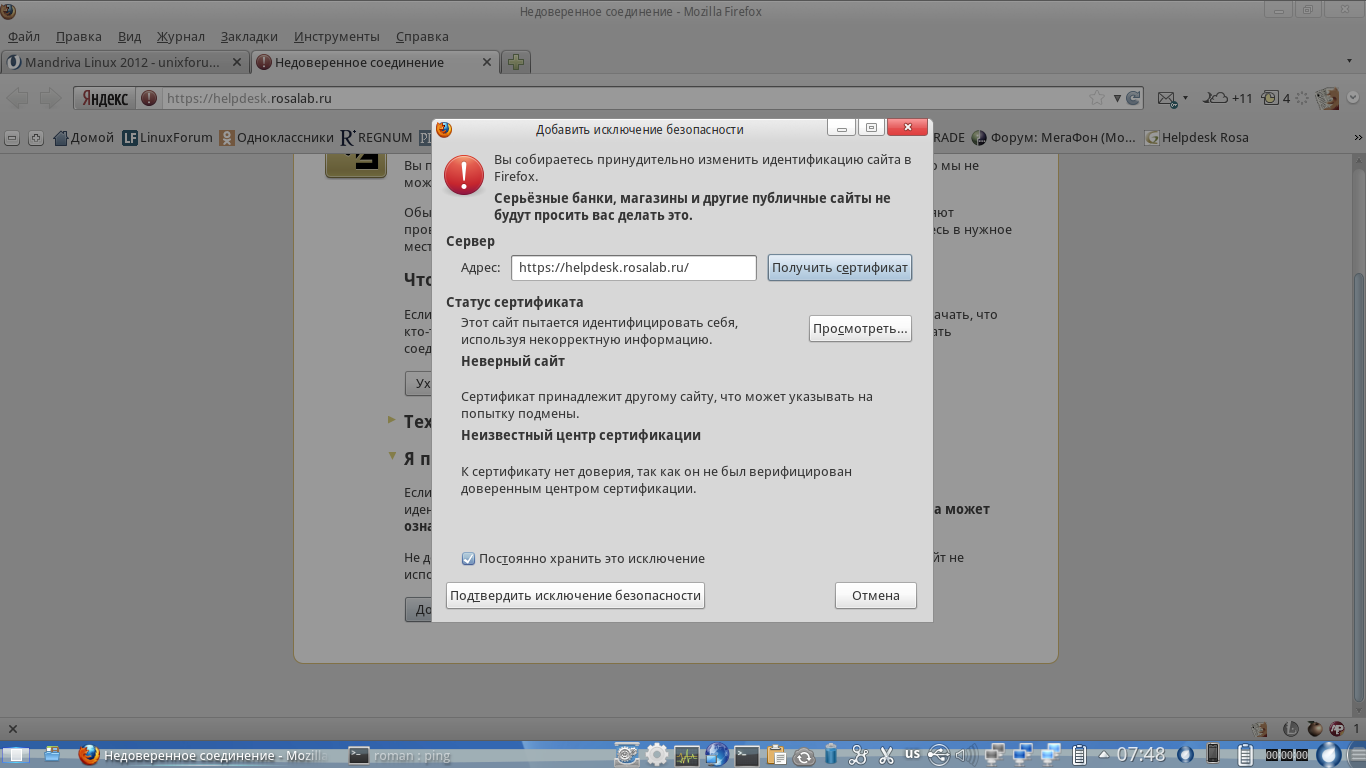Open the Домой bookmark
Viewport: 1366px width, 768px height.
coord(84,138)
